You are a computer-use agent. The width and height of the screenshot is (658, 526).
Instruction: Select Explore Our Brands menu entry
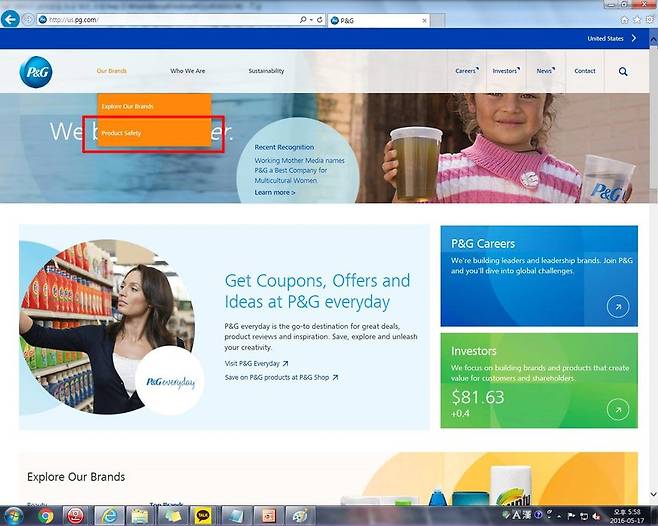pyautogui.click(x=127, y=106)
